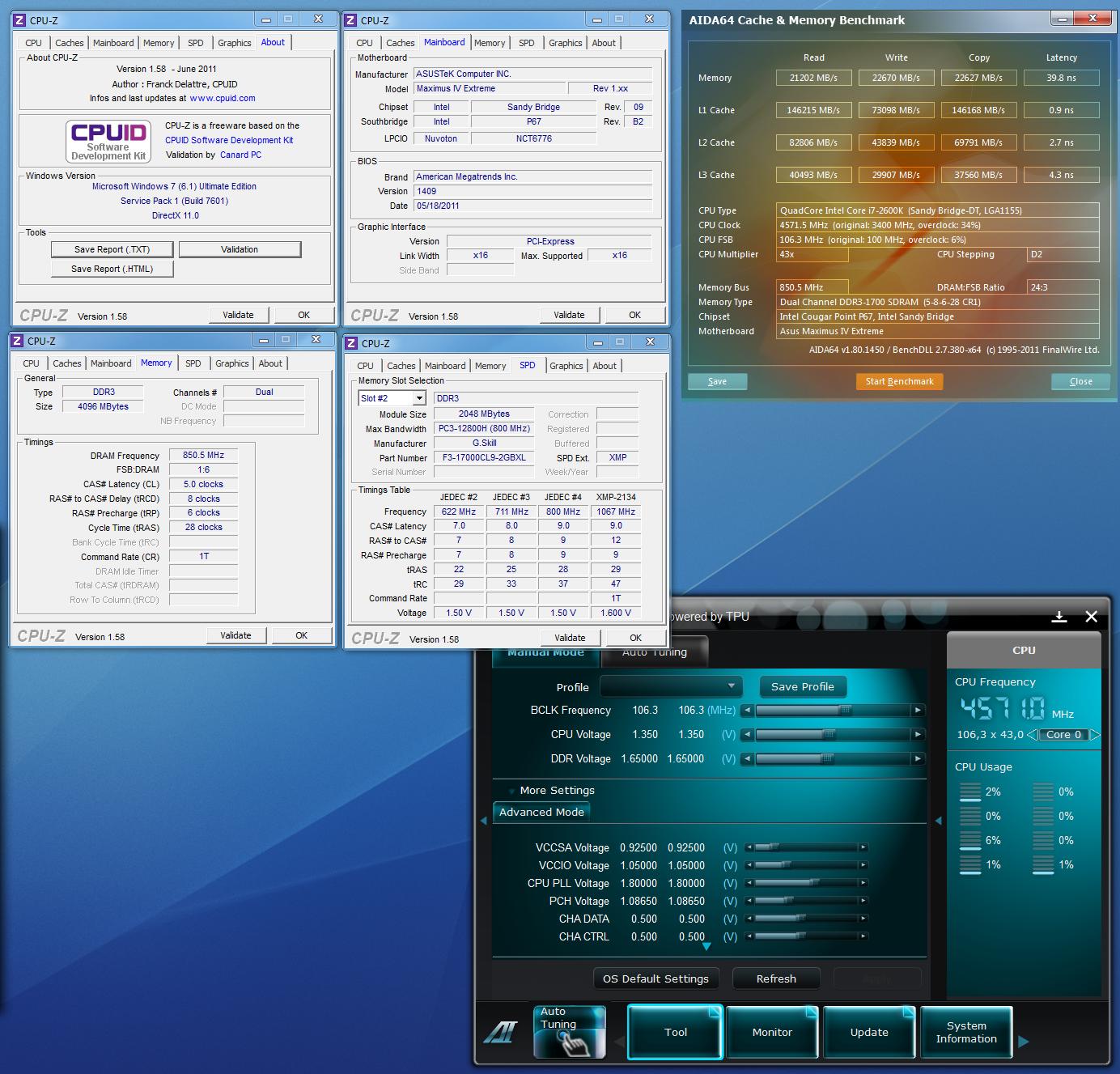Click the CPU-Z SPD window title icon
The height and width of the screenshot is (1074, 1120).
[351, 343]
